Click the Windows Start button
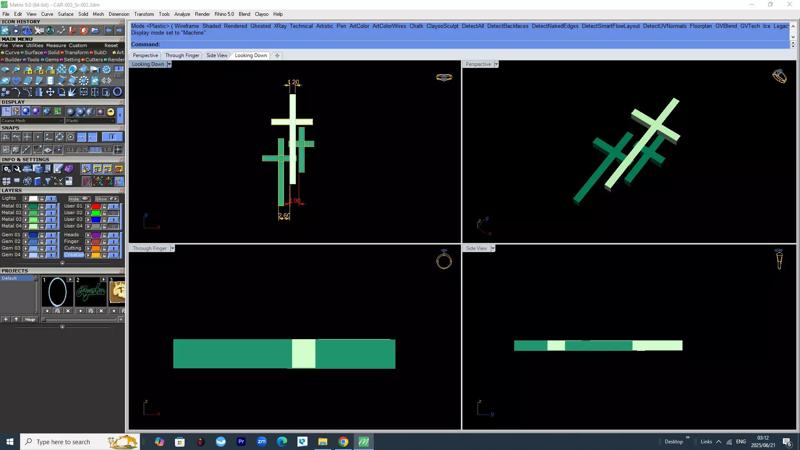 pos(10,441)
